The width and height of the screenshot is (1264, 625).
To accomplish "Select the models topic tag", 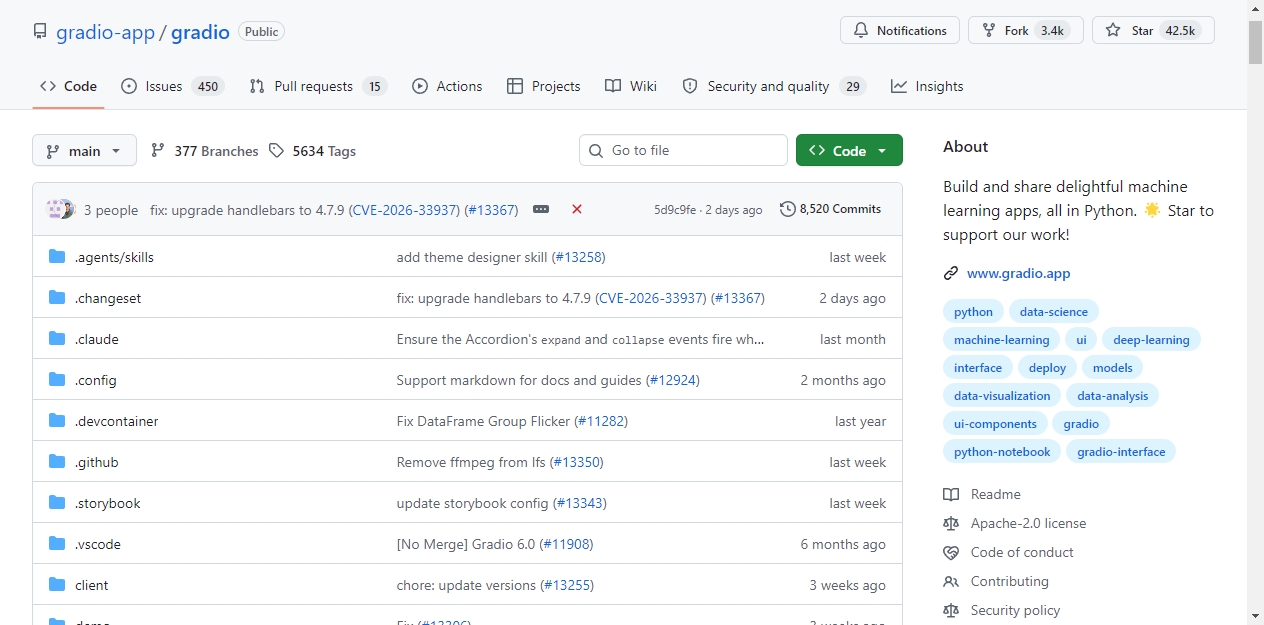I will [x=1112, y=368].
